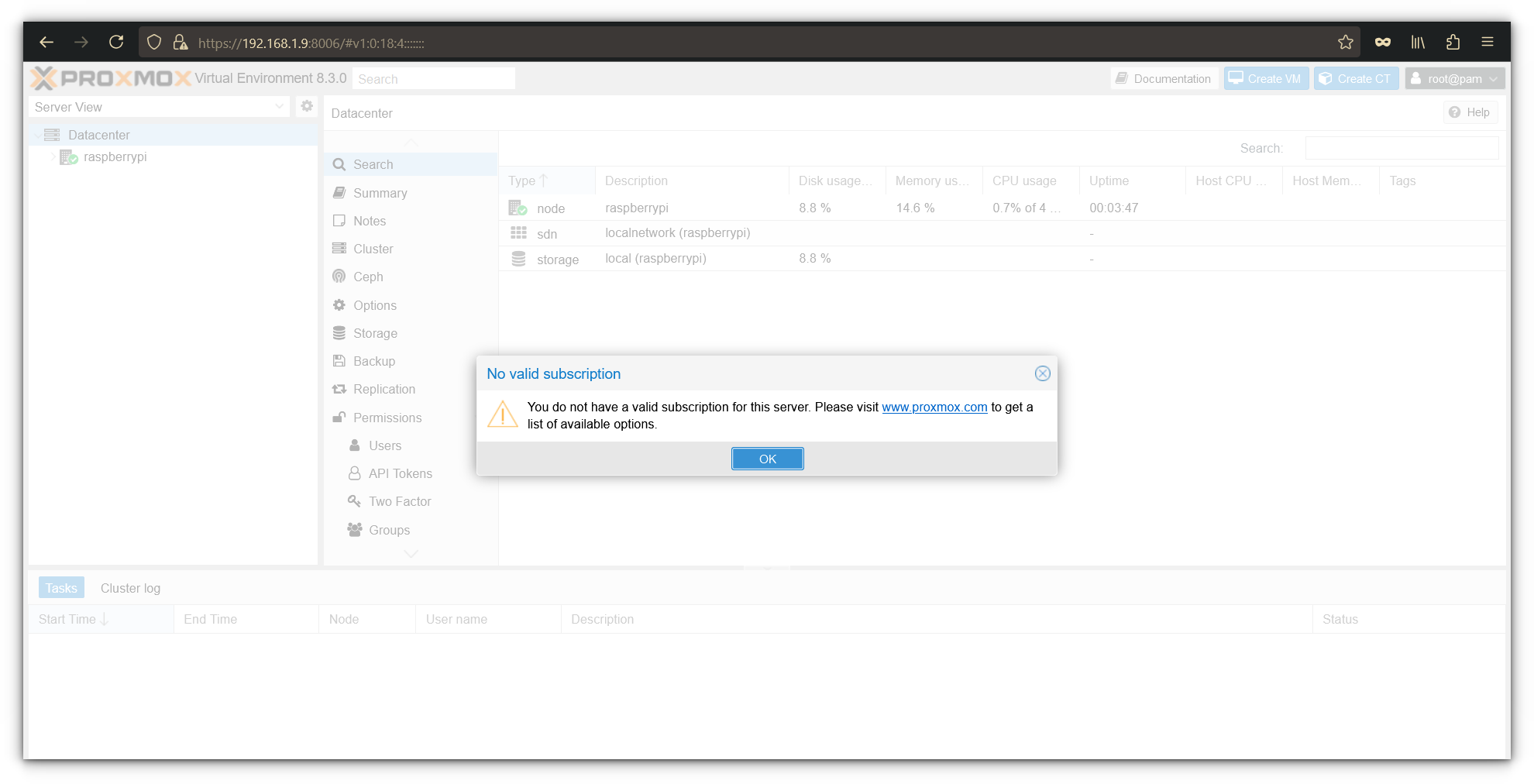Open the root@pam user menu
Viewport: 1534px width, 784px height.
tap(1455, 78)
